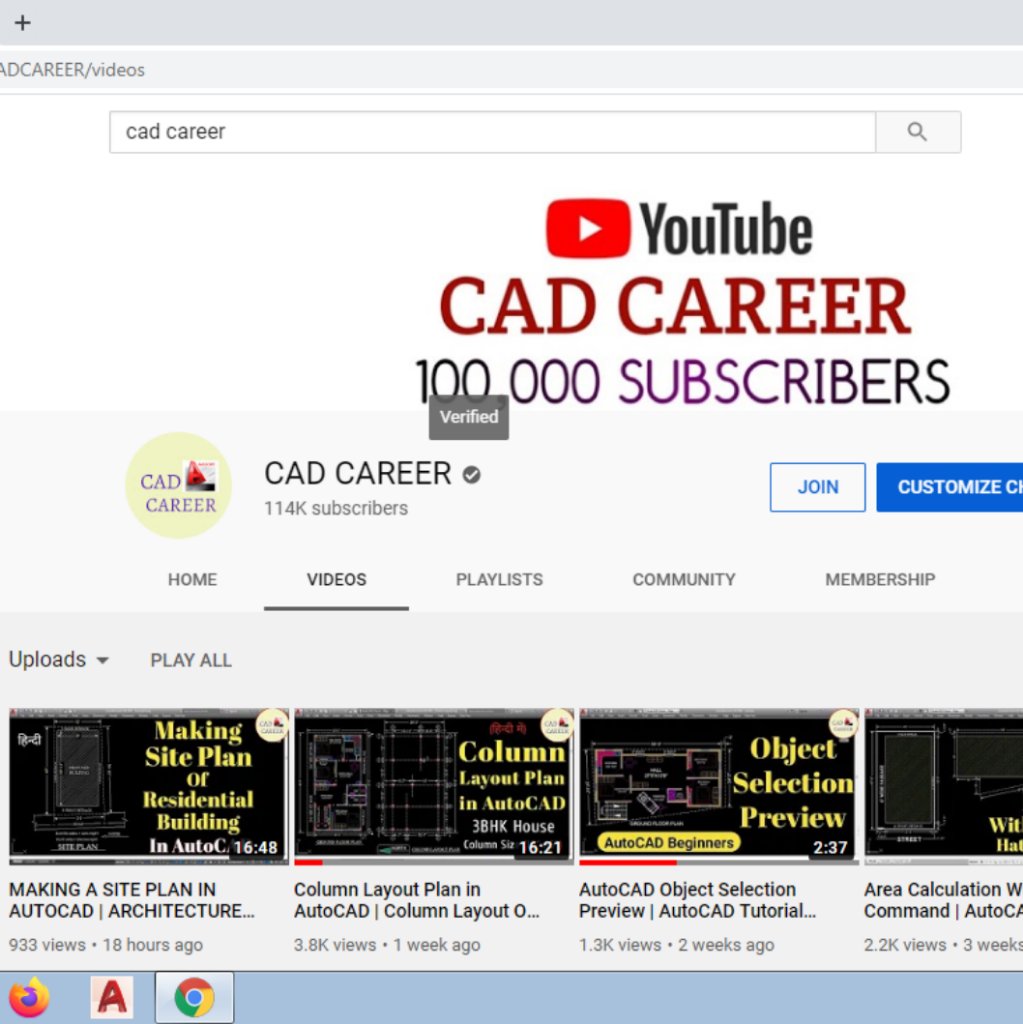Go to the COMMUNITY tab
This screenshot has height=1024, width=1023.
(x=684, y=579)
